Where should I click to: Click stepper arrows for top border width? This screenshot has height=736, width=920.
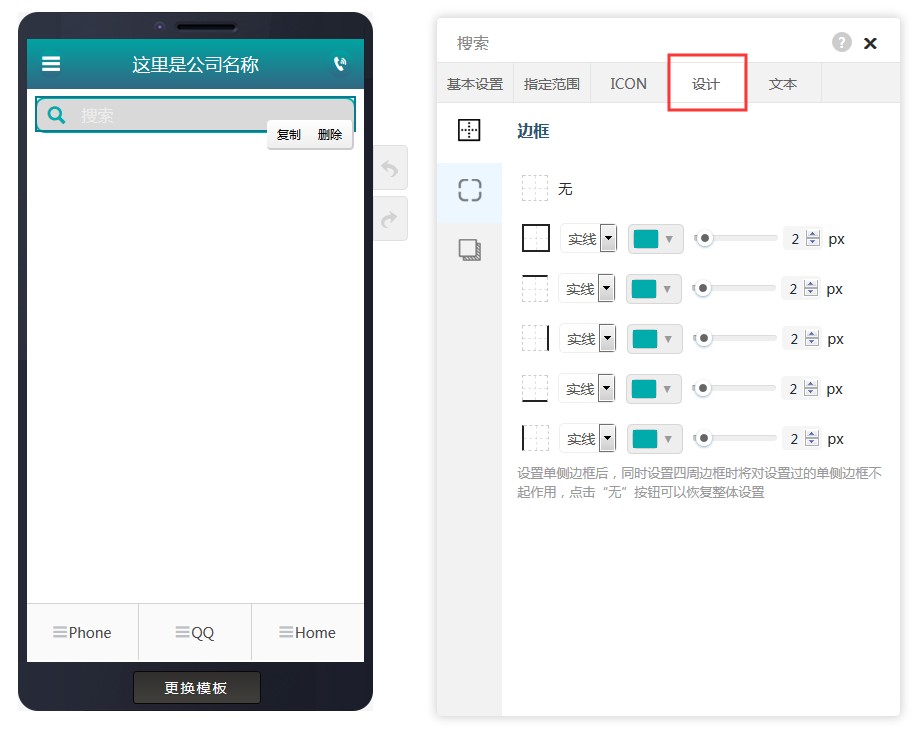click(x=811, y=288)
